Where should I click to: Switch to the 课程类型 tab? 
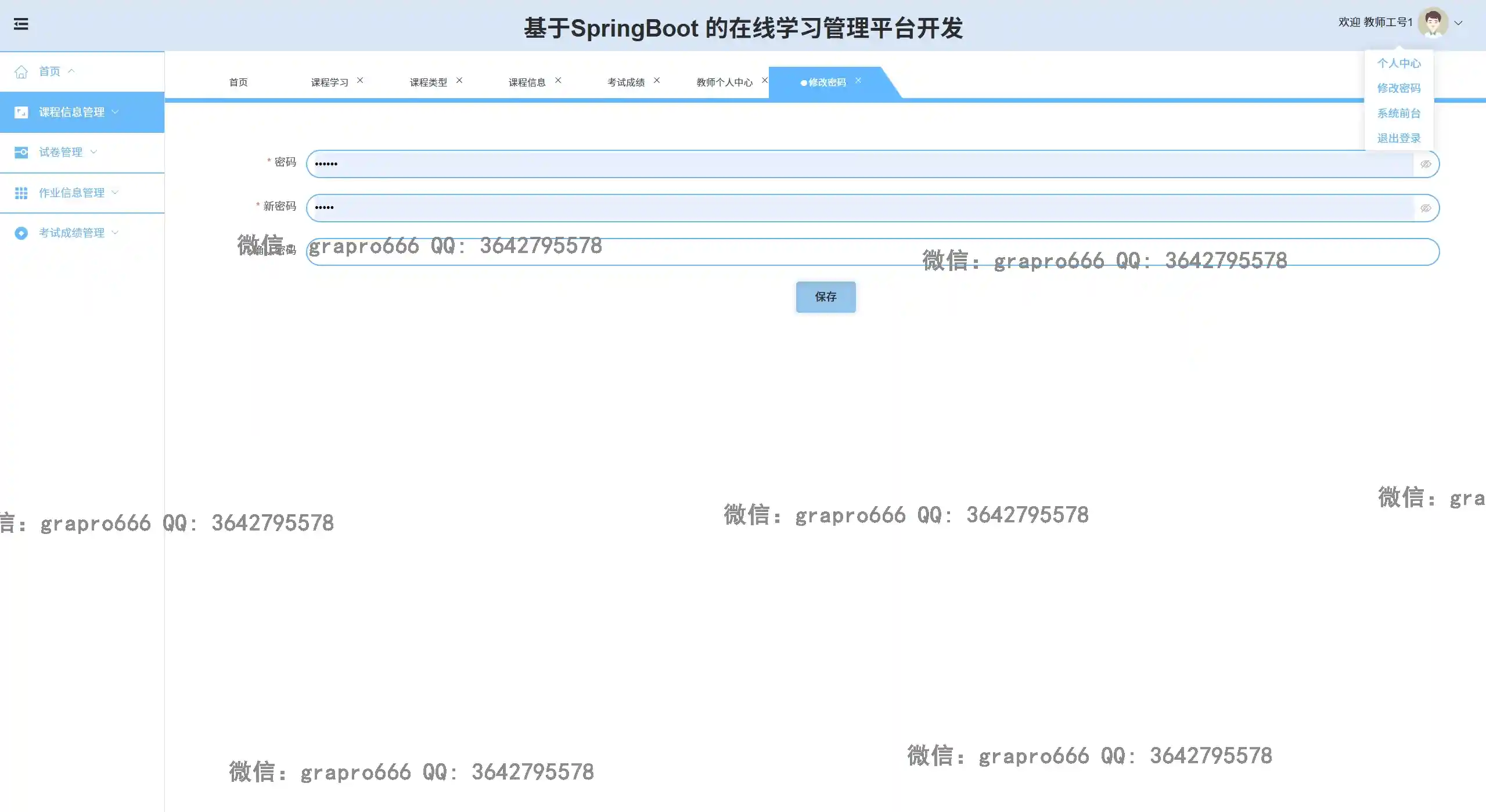tap(428, 82)
